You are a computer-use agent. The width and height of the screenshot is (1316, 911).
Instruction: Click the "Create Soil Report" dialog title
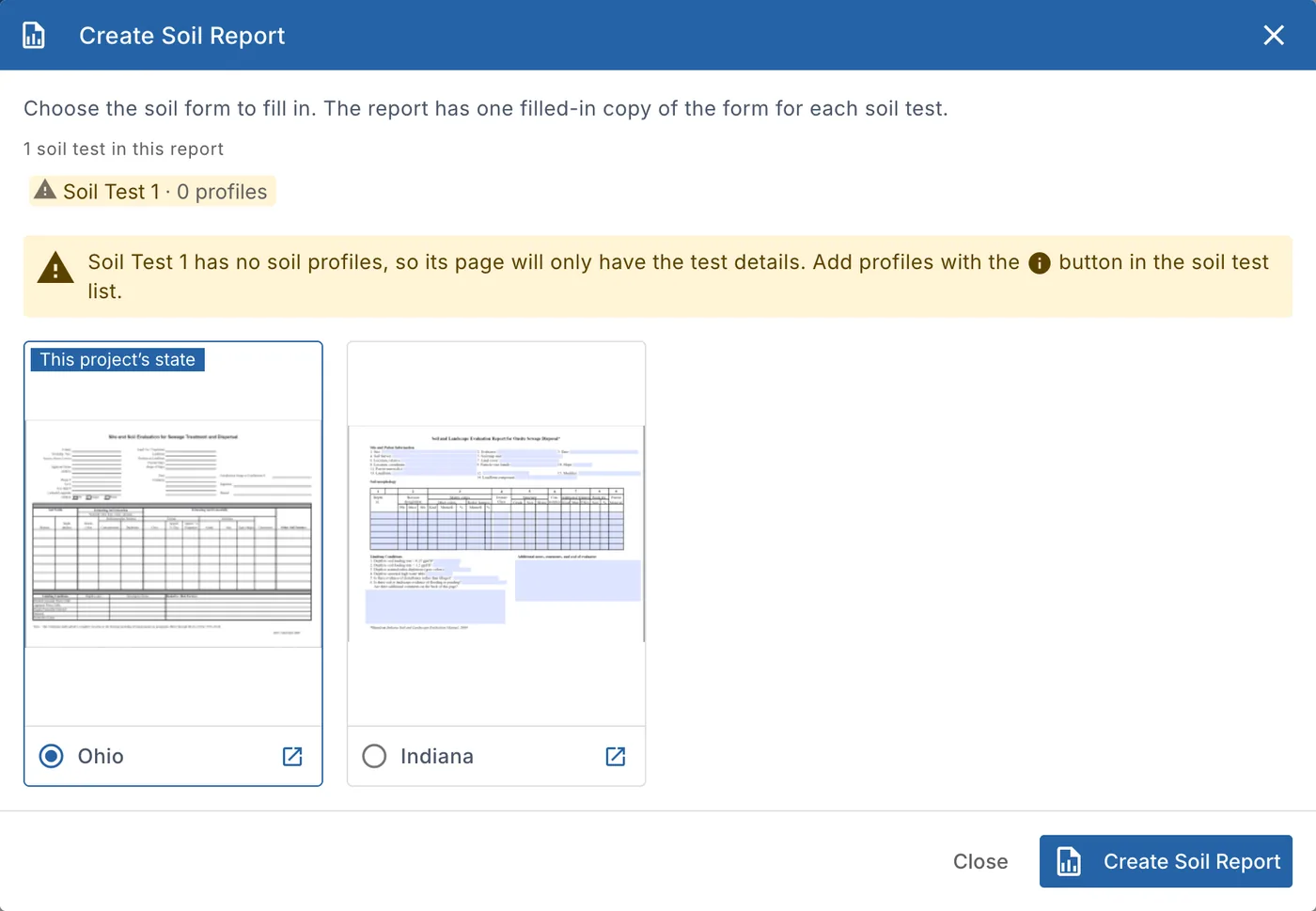click(x=181, y=36)
